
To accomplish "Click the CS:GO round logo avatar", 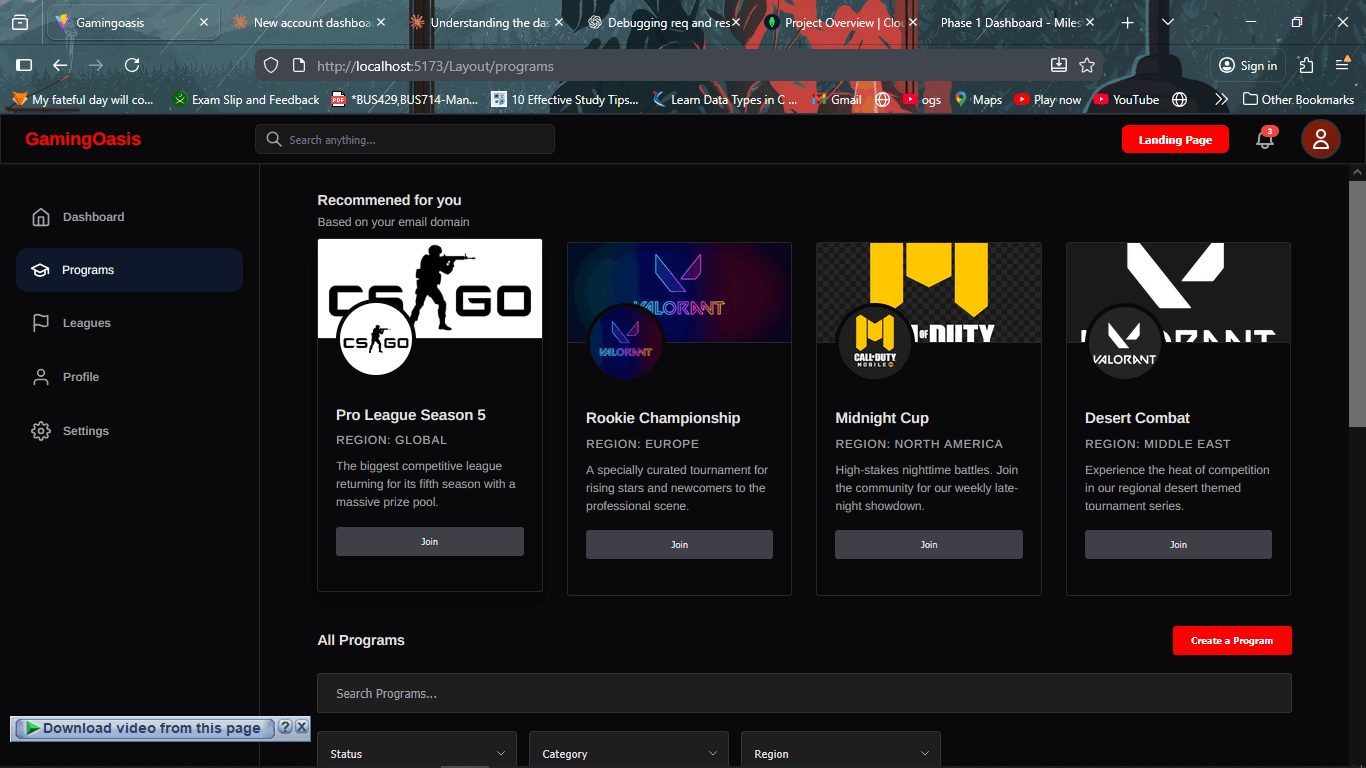I will [375, 340].
